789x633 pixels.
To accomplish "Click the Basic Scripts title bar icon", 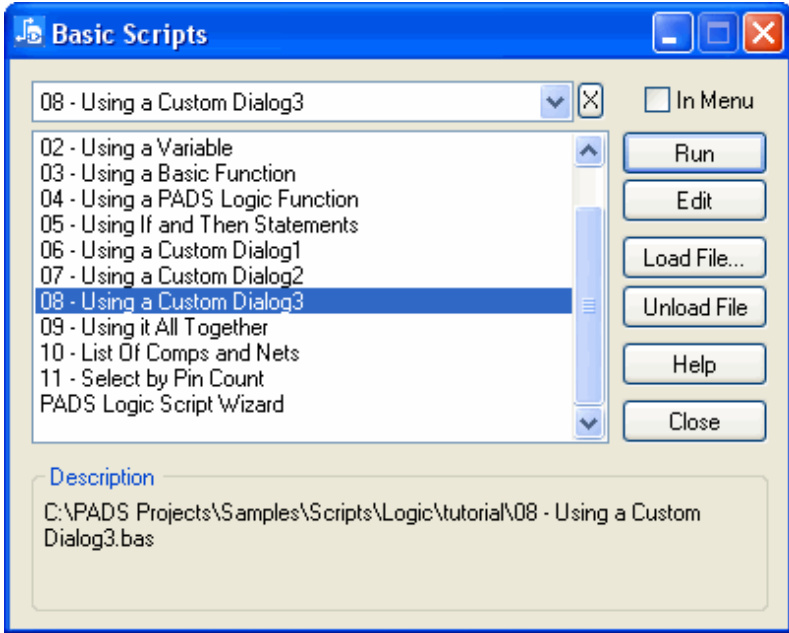I will [30, 34].
